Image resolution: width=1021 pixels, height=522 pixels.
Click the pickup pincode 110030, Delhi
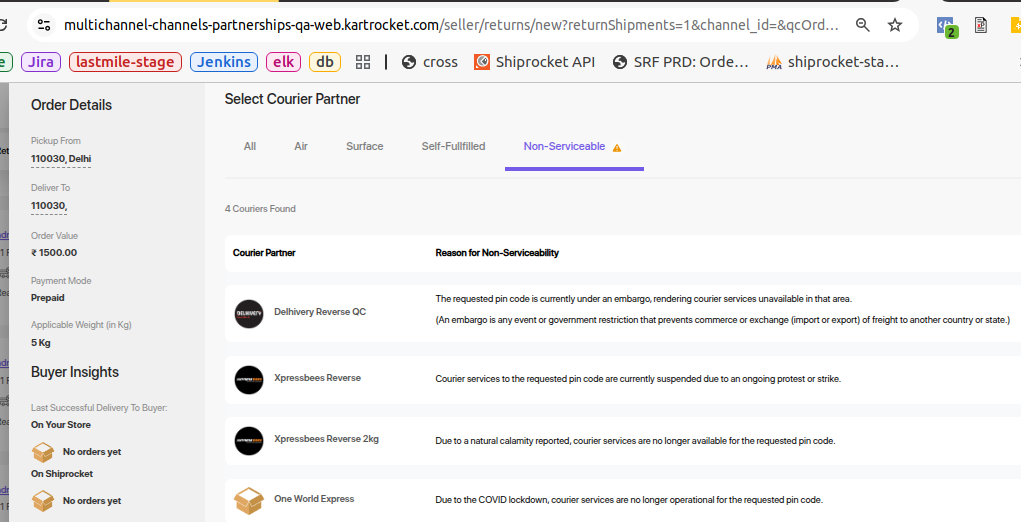(x=62, y=158)
